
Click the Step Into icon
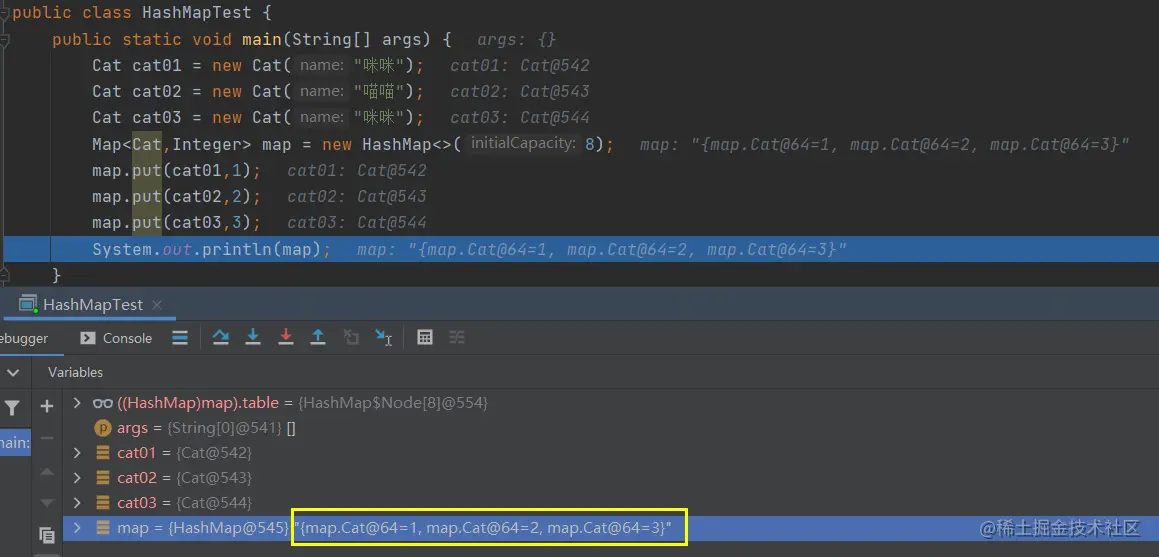point(253,338)
